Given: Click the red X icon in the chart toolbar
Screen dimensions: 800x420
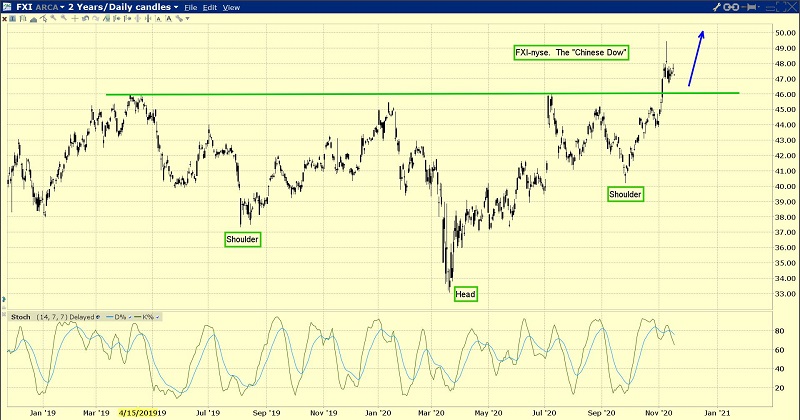Looking at the screenshot, I should tap(5, 19).
